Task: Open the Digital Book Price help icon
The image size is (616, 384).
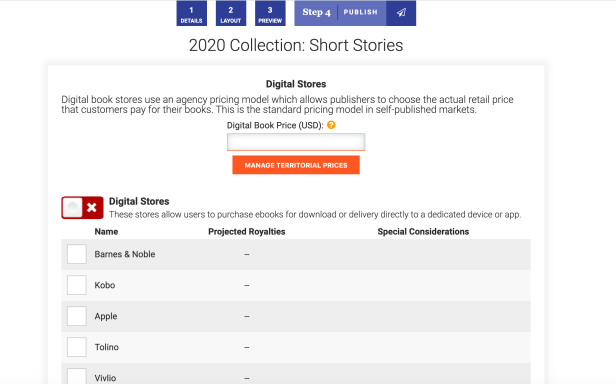Action: (331, 125)
